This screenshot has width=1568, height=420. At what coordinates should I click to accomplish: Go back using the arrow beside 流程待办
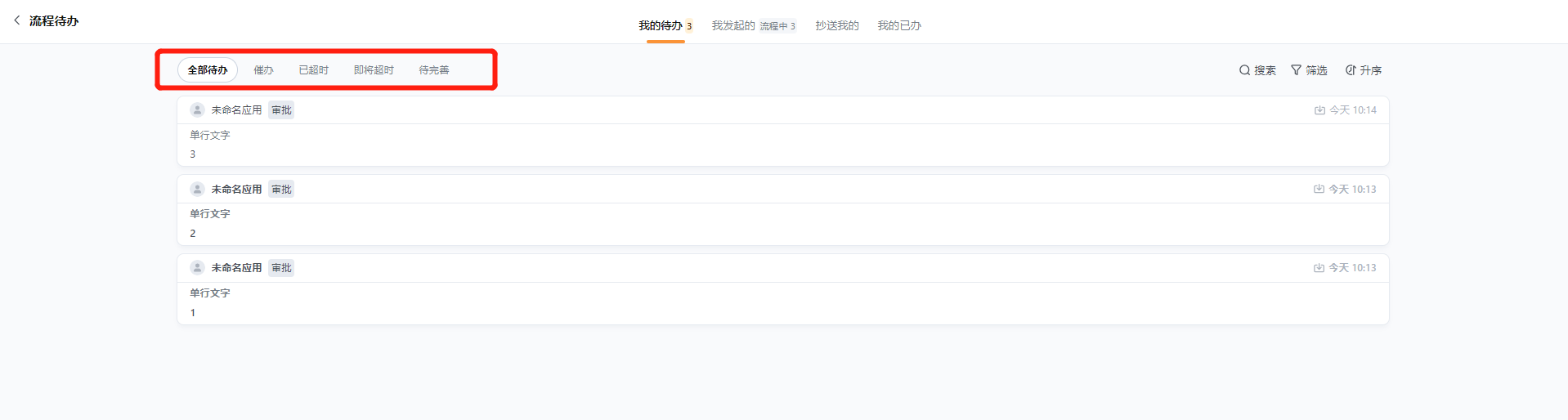click(x=16, y=20)
